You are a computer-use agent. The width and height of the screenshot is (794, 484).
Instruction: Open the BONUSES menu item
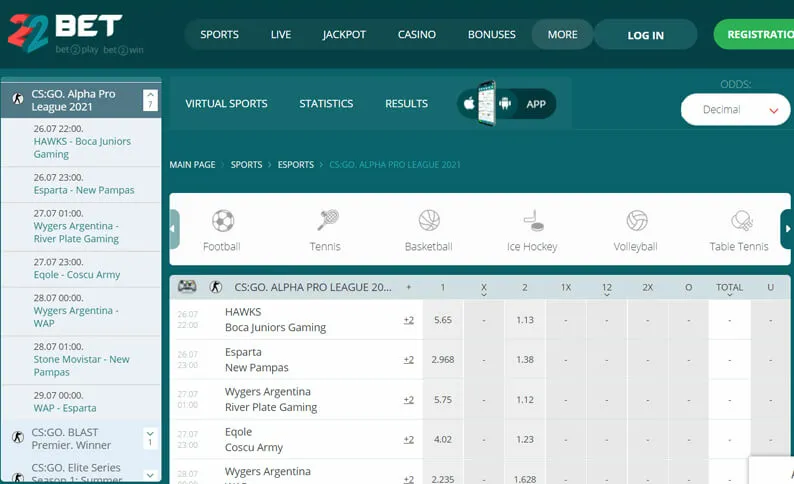[491, 34]
